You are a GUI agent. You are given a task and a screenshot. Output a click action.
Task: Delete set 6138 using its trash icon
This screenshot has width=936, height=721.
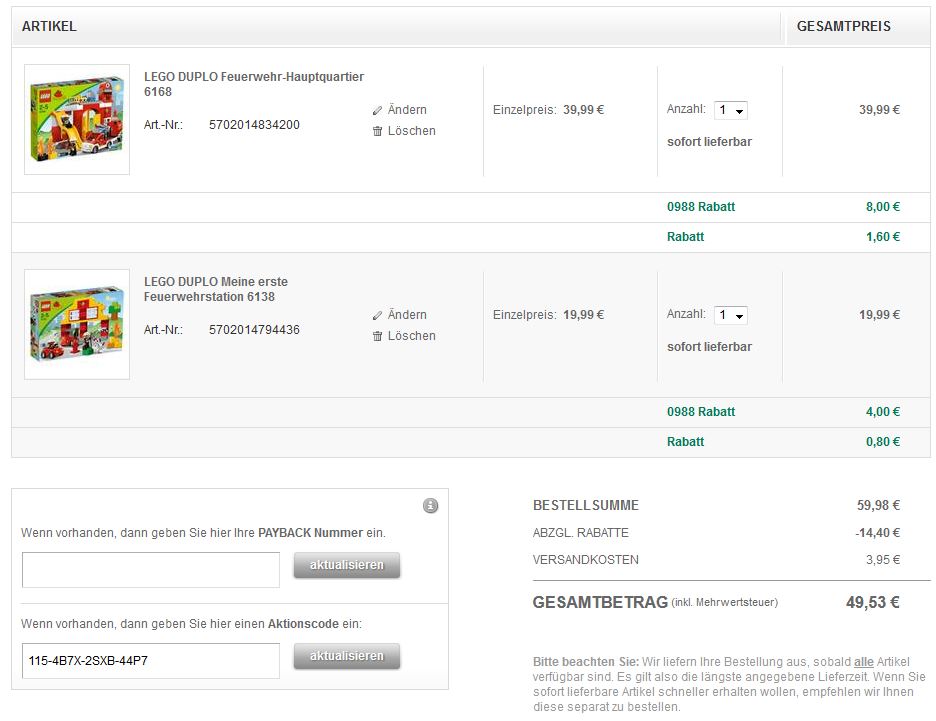tap(378, 336)
